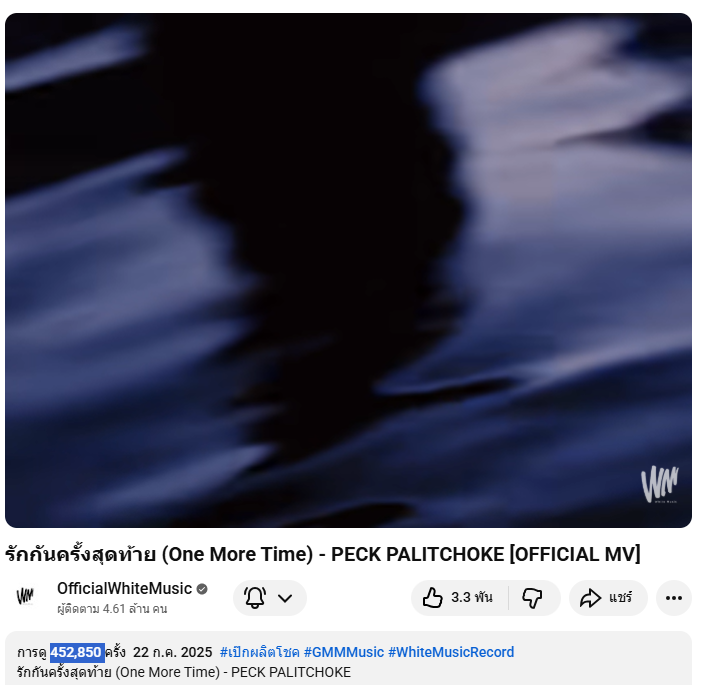Click the upload date 22 ก.ค. 2025

click(172, 652)
